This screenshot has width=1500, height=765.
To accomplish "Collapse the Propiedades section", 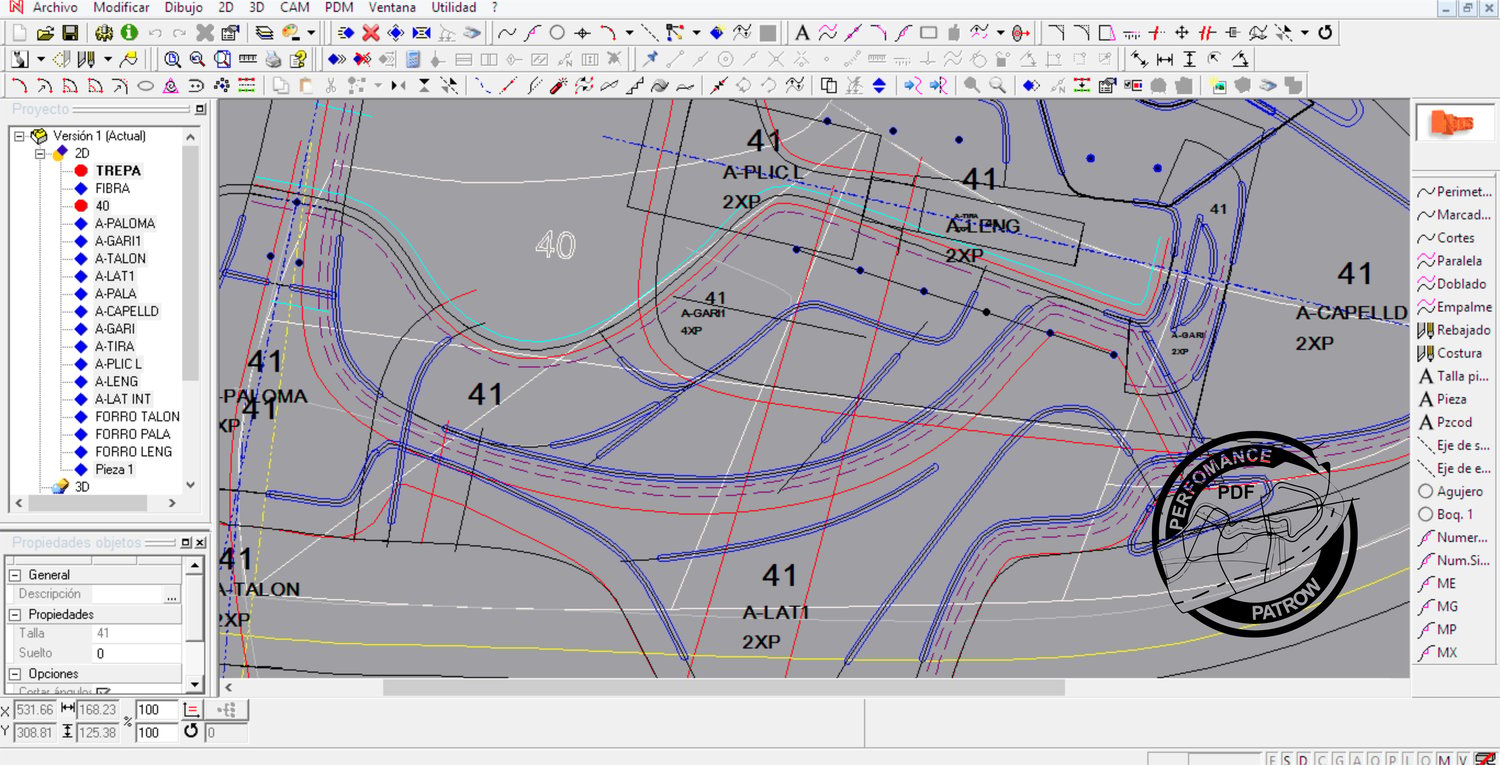I will click(x=14, y=615).
